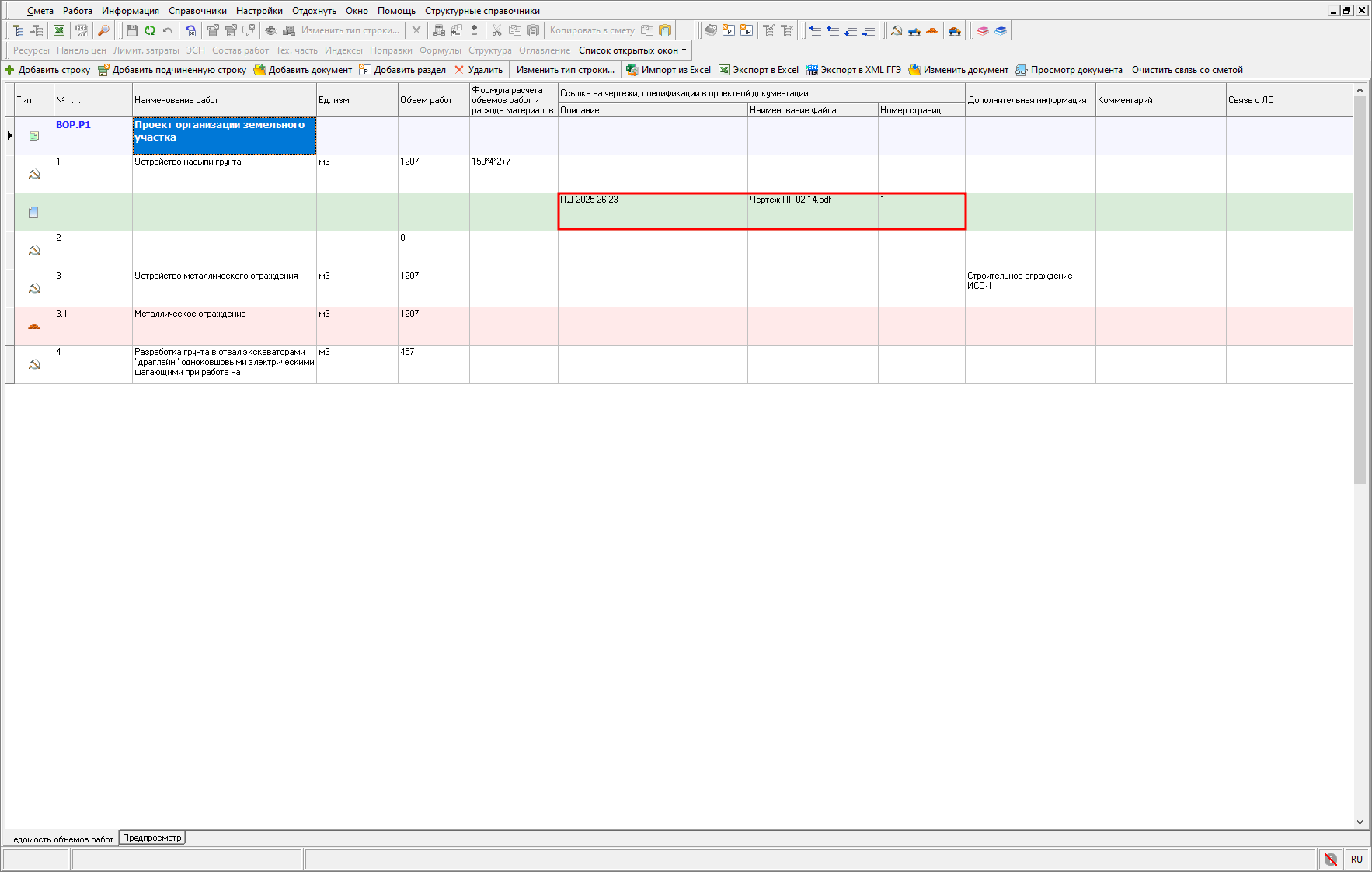The height and width of the screenshot is (872, 1372).
Task: Click the 'ПР' subsection icon in toolbar
Action: 747,30
